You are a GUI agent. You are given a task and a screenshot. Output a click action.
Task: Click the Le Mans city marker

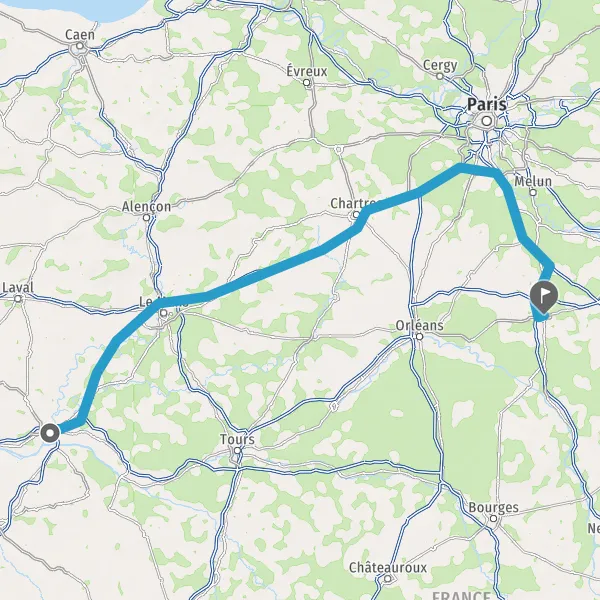164,313
